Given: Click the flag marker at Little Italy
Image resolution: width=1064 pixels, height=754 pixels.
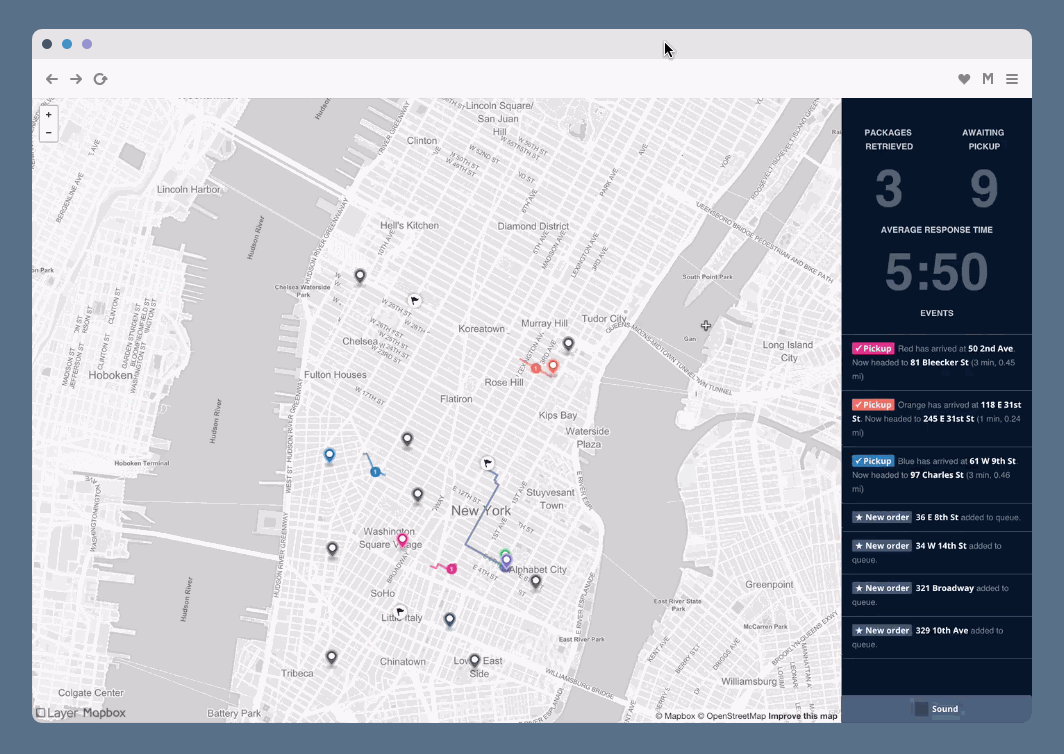Looking at the screenshot, I should coord(400,612).
